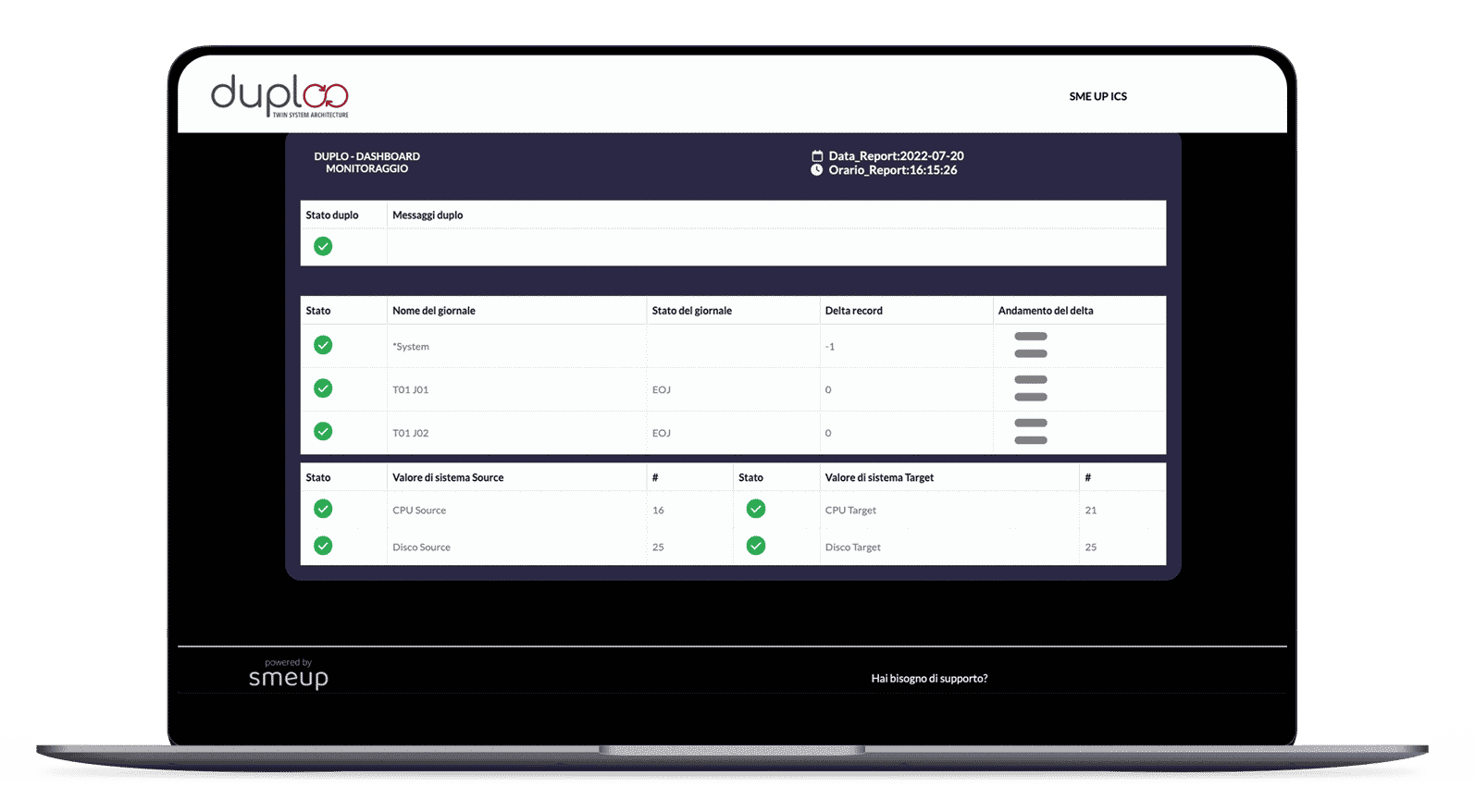Click the CPU Target green status icon

click(756, 509)
